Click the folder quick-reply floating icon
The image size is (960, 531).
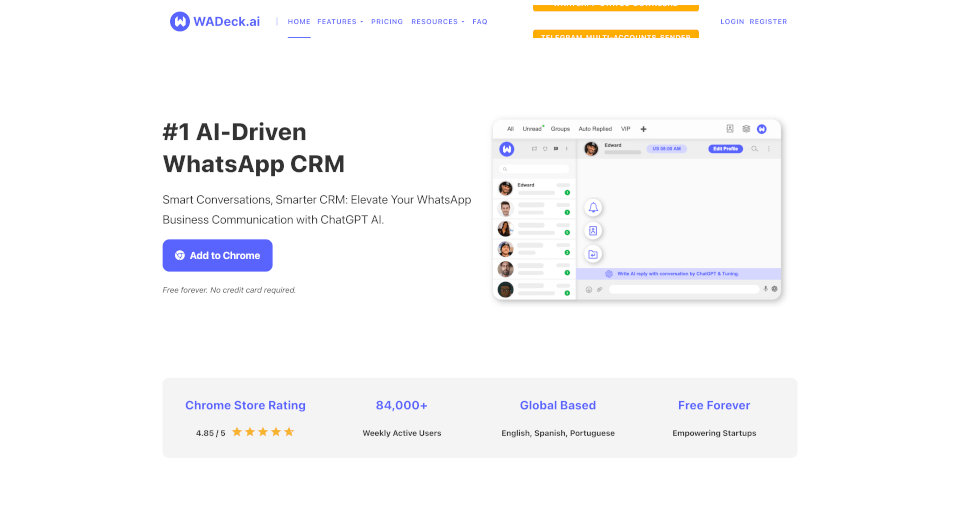tap(593, 254)
